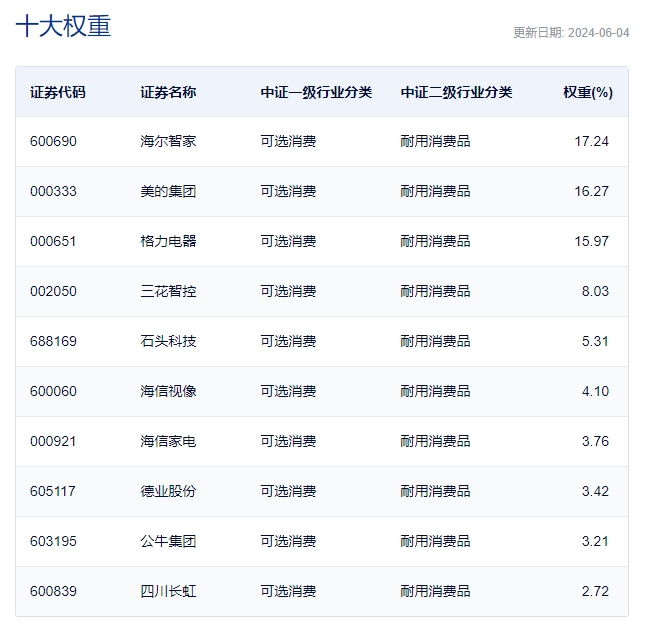Select stock name 公牛集团
The width and height of the screenshot is (645, 630).
[168, 542]
